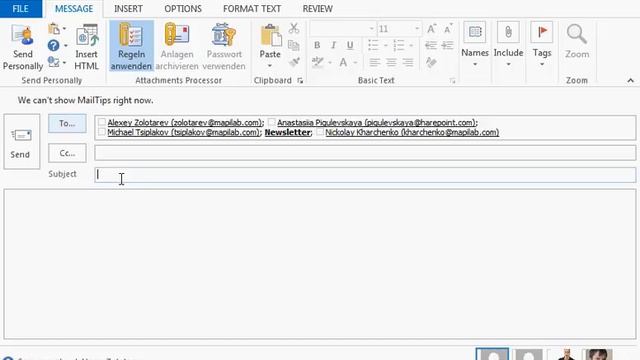
Task: Click the Increase Indent icon
Action: tap(448, 45)
